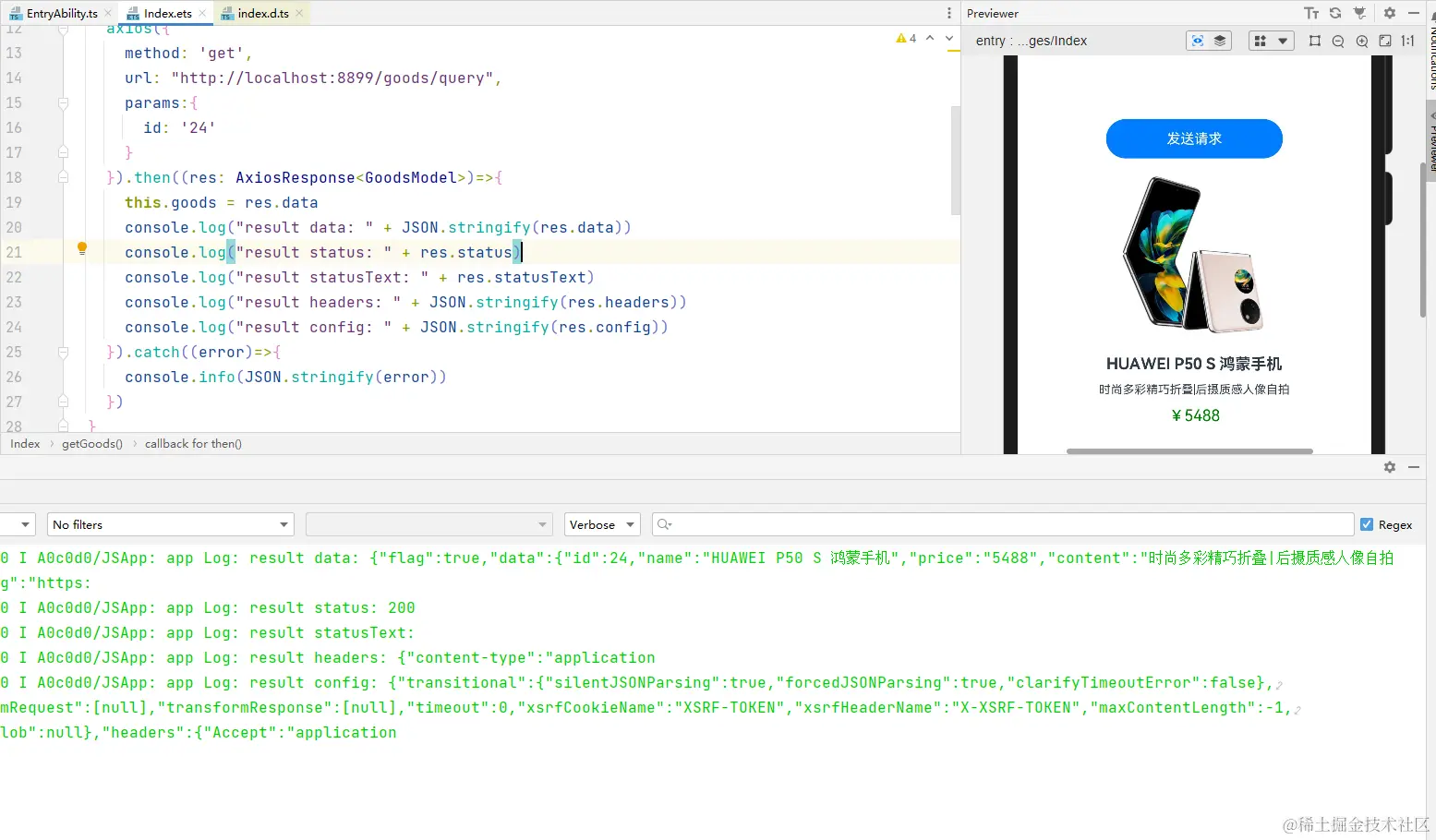Image resolution: width=1436 pixels, height=840 pixels.
Task: Toggle the Previewer layers view
Action: [1220, 41]
